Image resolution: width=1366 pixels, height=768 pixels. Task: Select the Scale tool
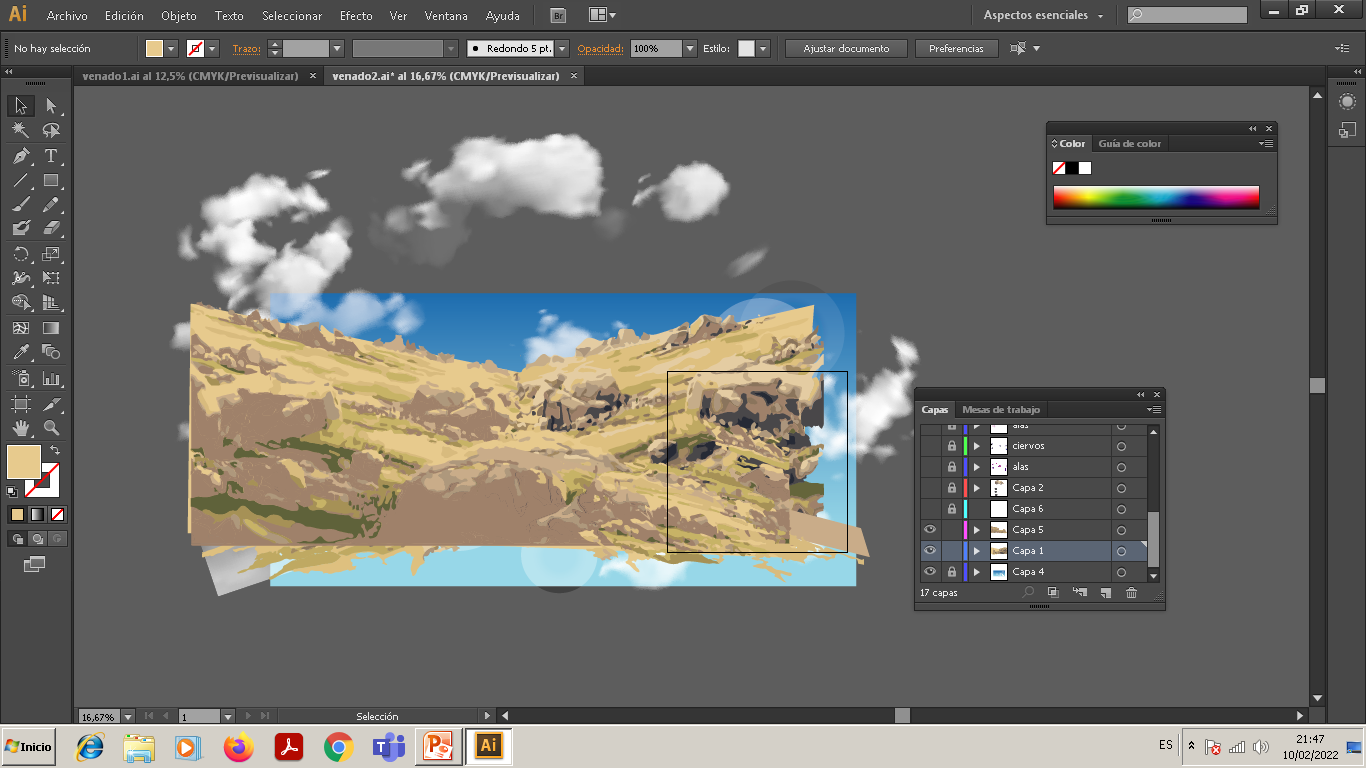click(x=51, y=254)
